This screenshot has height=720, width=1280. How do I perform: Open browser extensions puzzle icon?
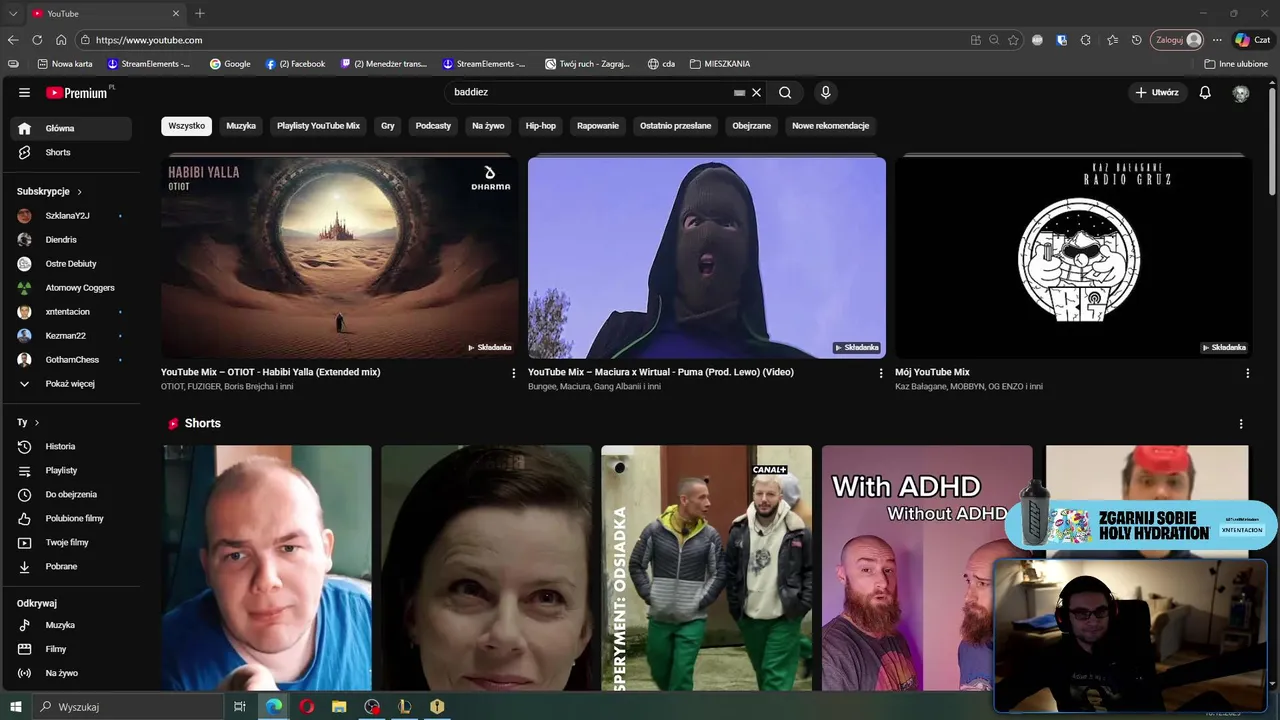point(1086,40)
